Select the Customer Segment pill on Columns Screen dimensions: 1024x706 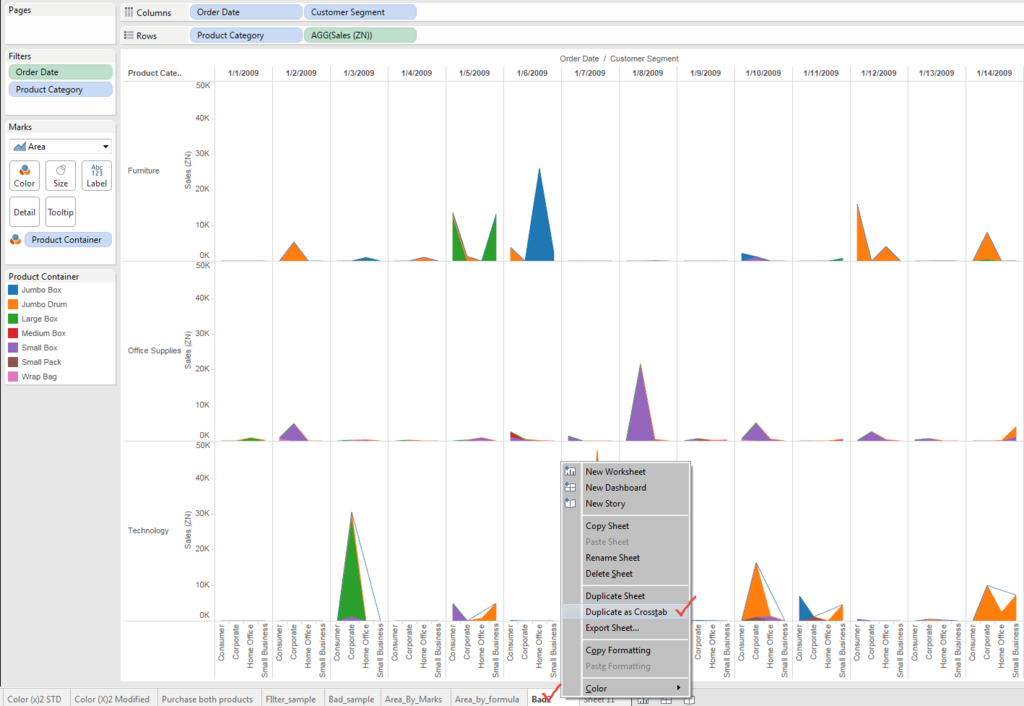[x=360, y=12]
